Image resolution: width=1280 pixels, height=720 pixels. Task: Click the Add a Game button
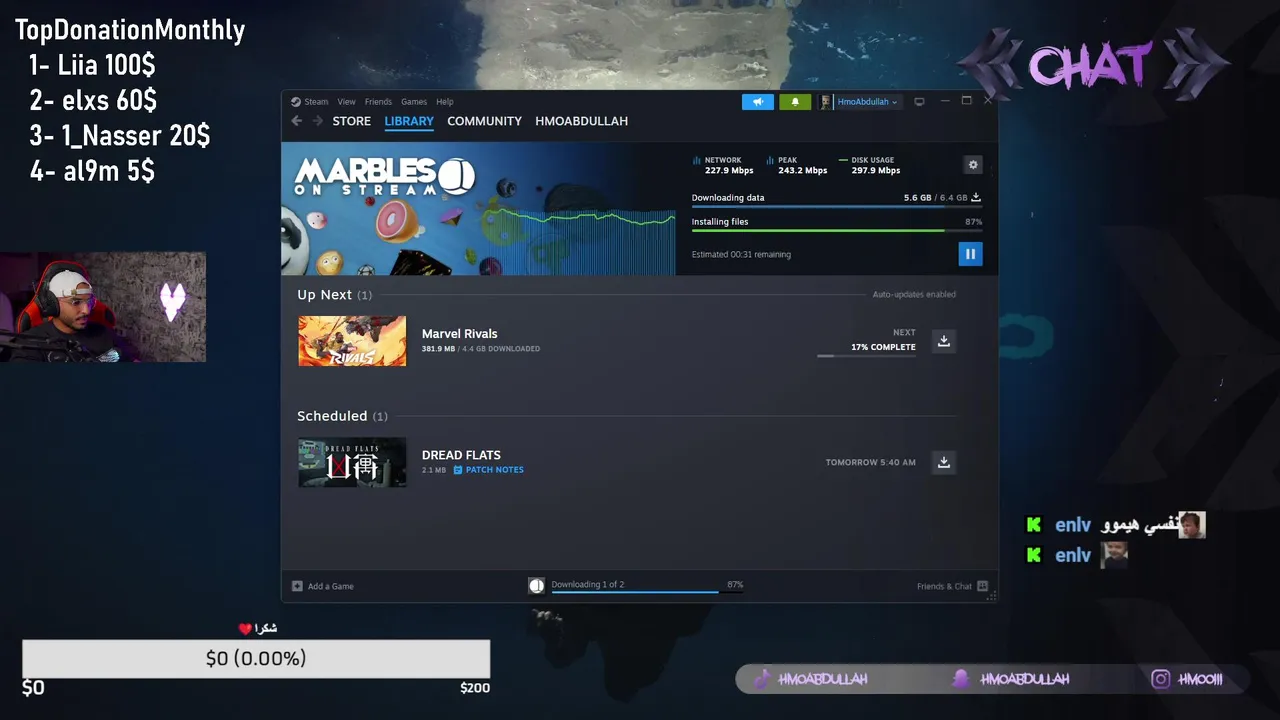pos(323,586)
